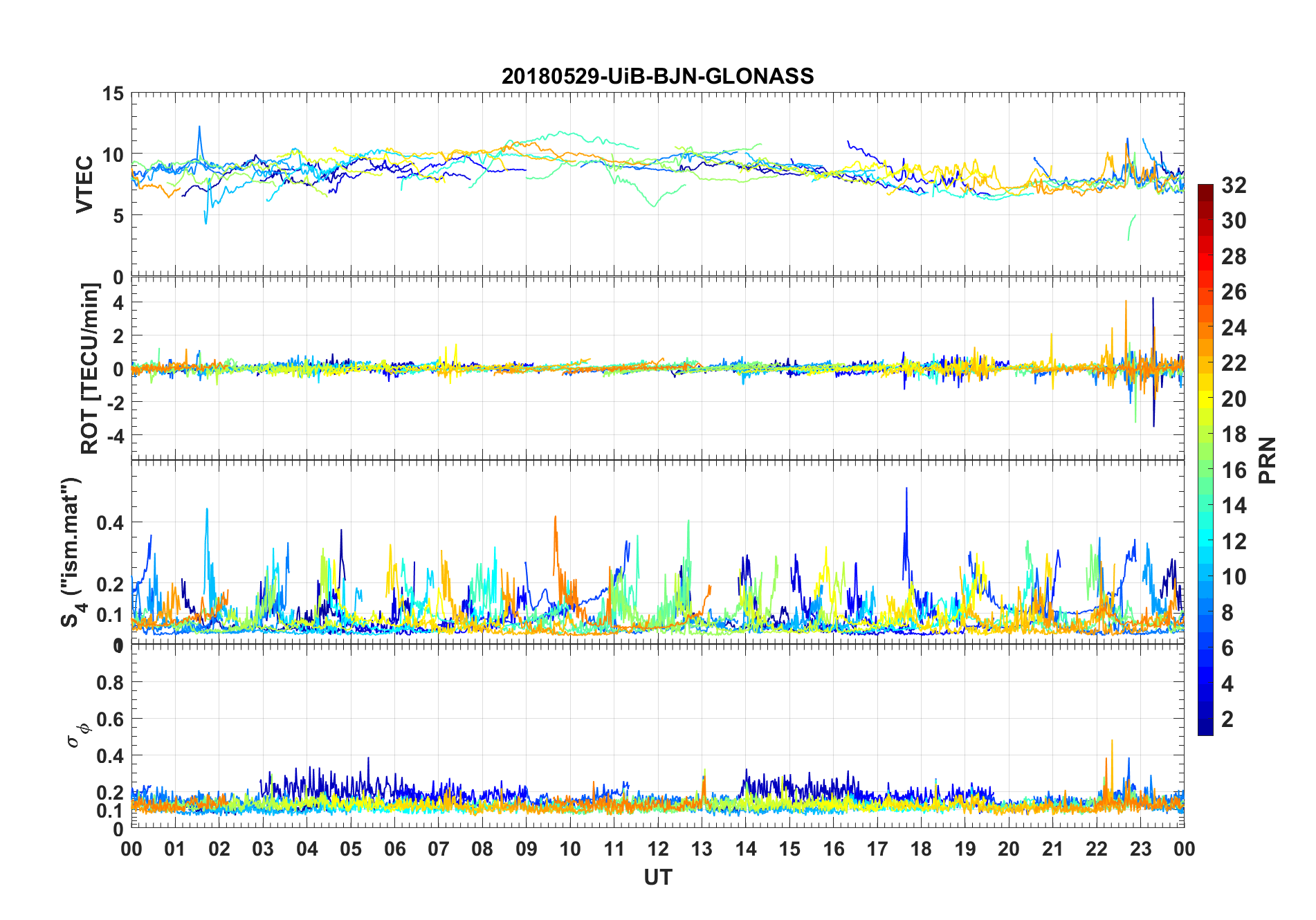Screen dimensions: 1316x920
Task: Click the UT x-axis label
Action: coord(657,877)
